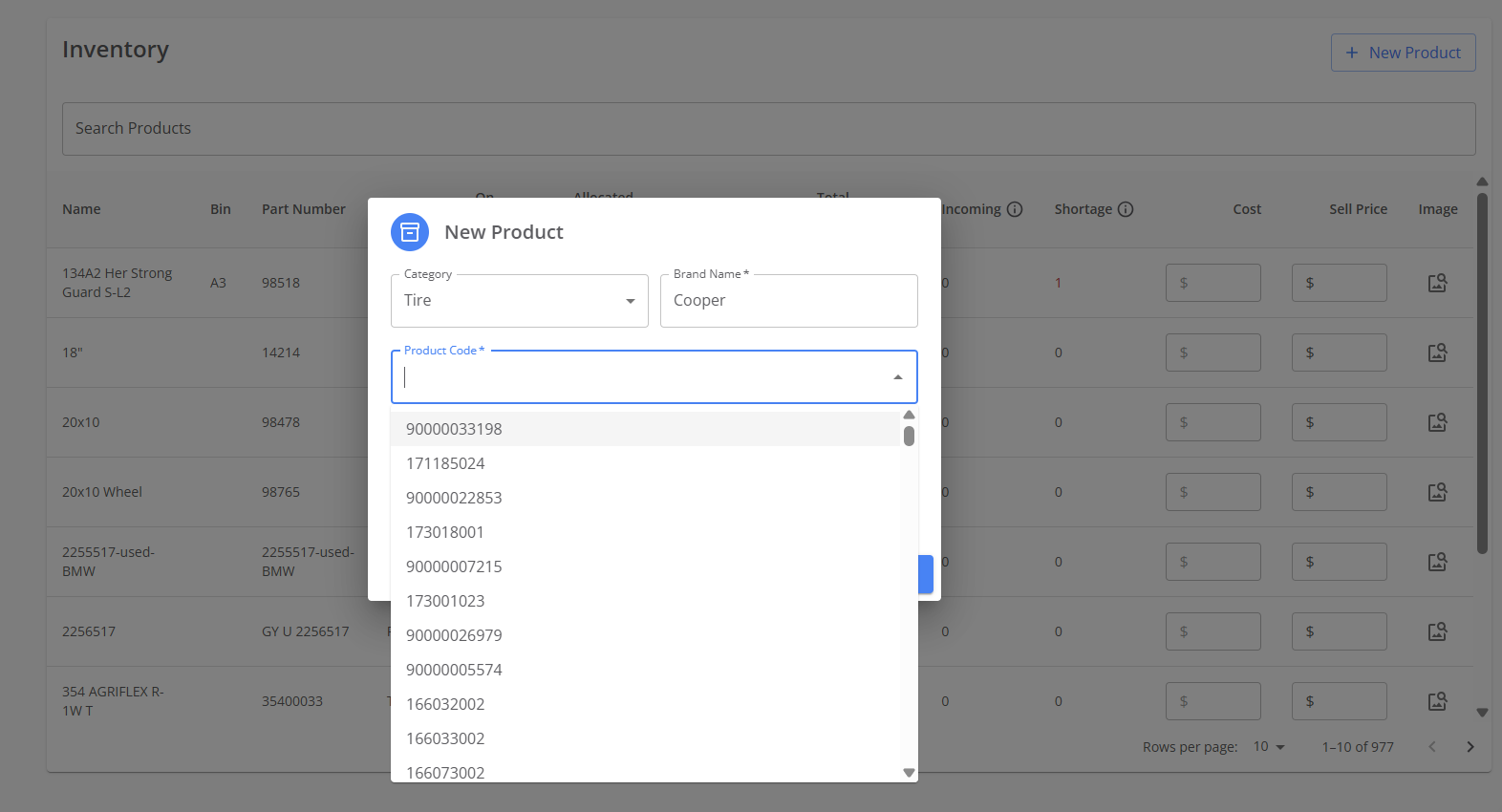Choose product code 90000007215 from list

click(645, 566)
